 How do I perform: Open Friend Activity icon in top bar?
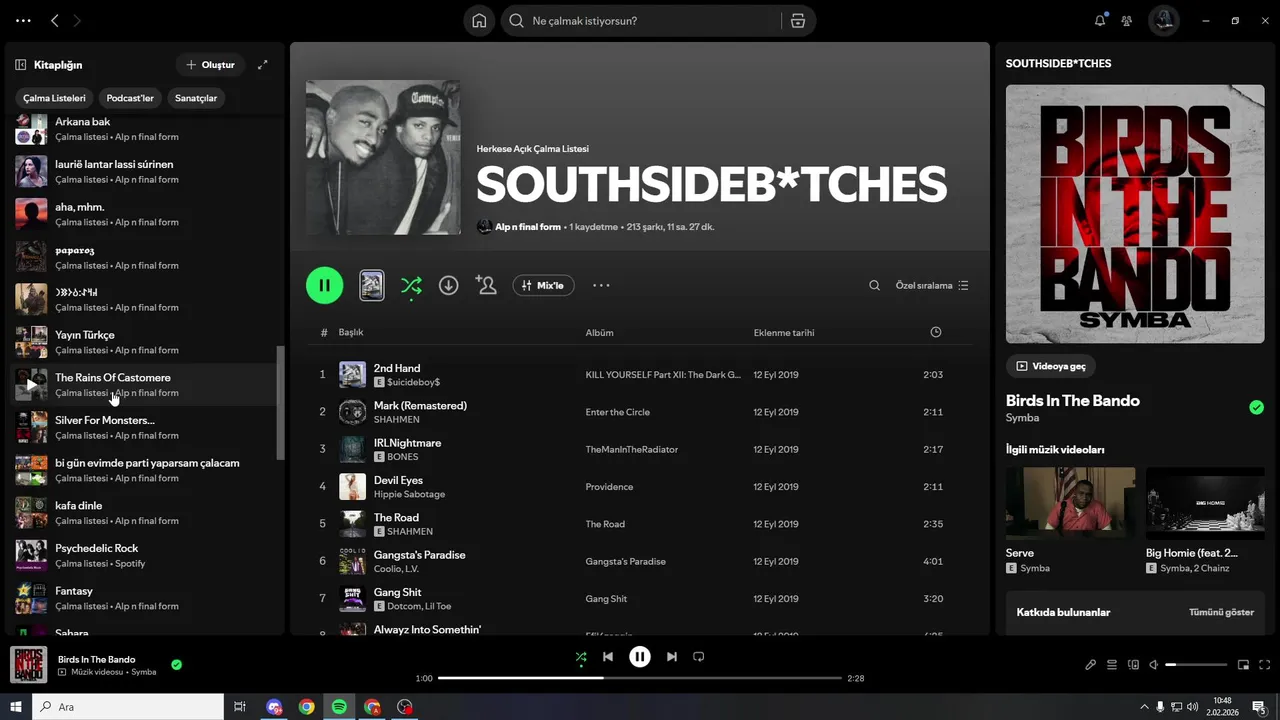pyautogui.click(x=1127, y=21)
